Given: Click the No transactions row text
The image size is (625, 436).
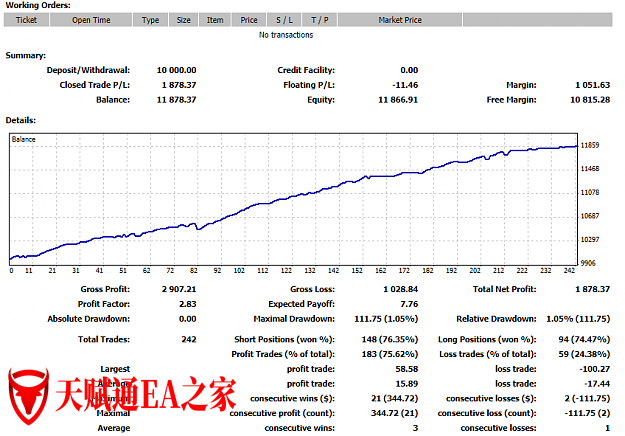Looking at the screenshot, I should [286, 35].
